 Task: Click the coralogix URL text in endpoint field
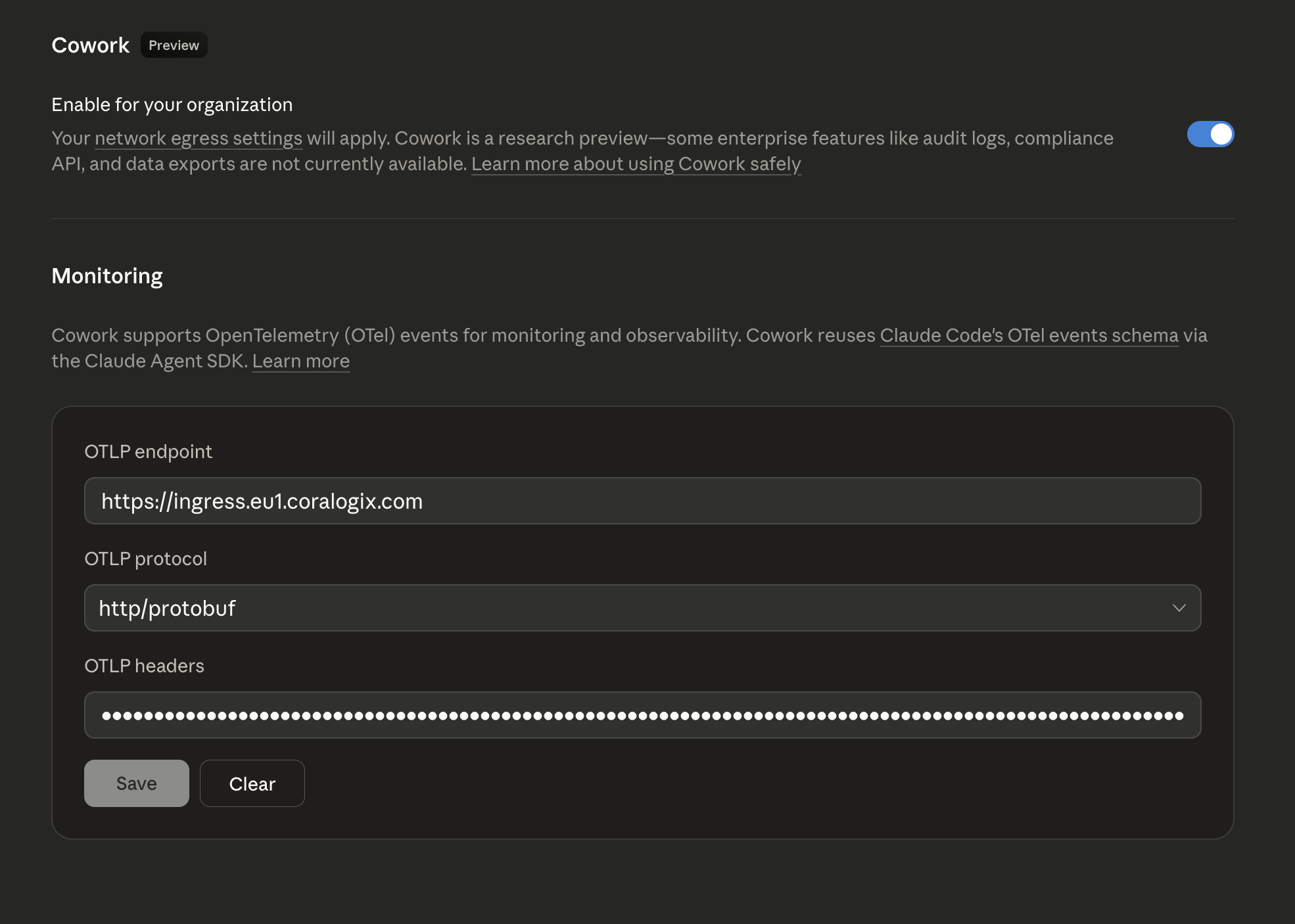tap(262, 501)
